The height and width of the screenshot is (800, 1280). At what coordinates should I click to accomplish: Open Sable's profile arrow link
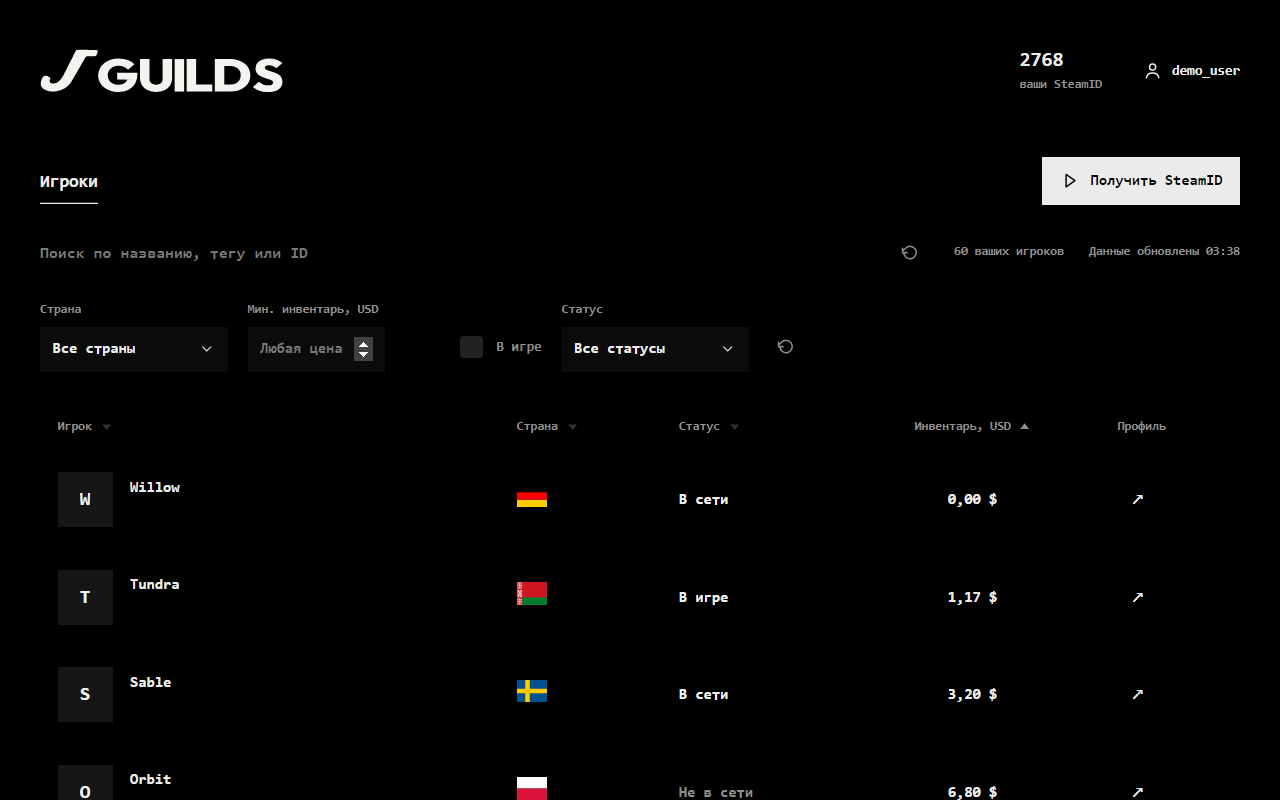pos(1137,694)
